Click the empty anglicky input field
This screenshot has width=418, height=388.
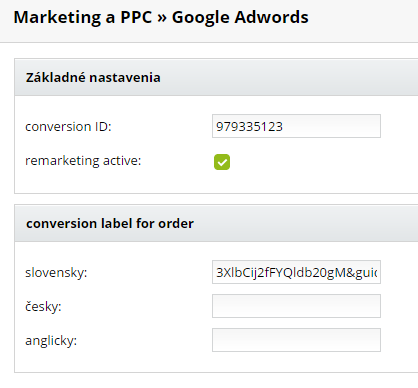pos(296,340)
